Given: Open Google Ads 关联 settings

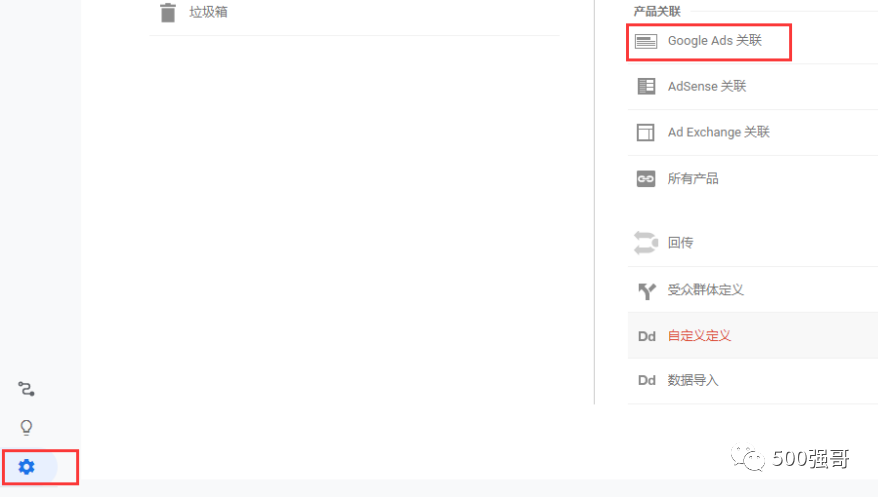Looking at the screenshot, I should (714, 41).
